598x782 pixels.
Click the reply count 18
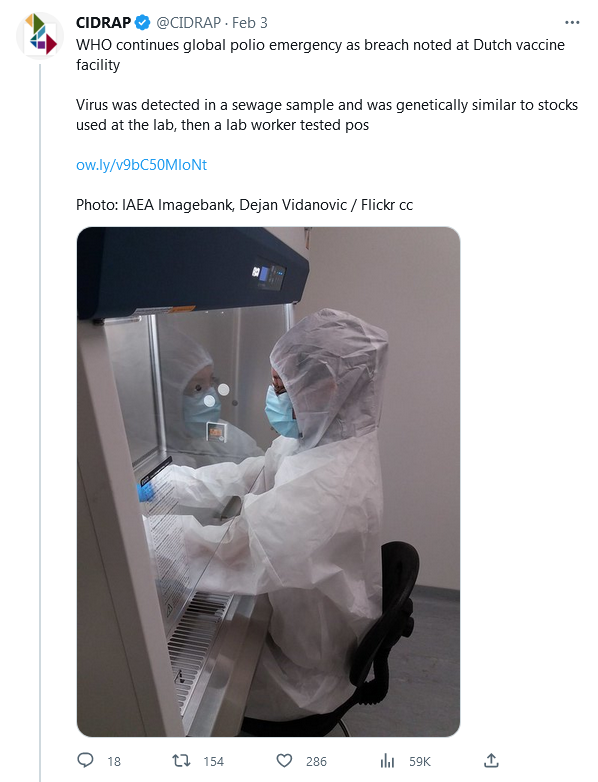(x=114, y=761)
